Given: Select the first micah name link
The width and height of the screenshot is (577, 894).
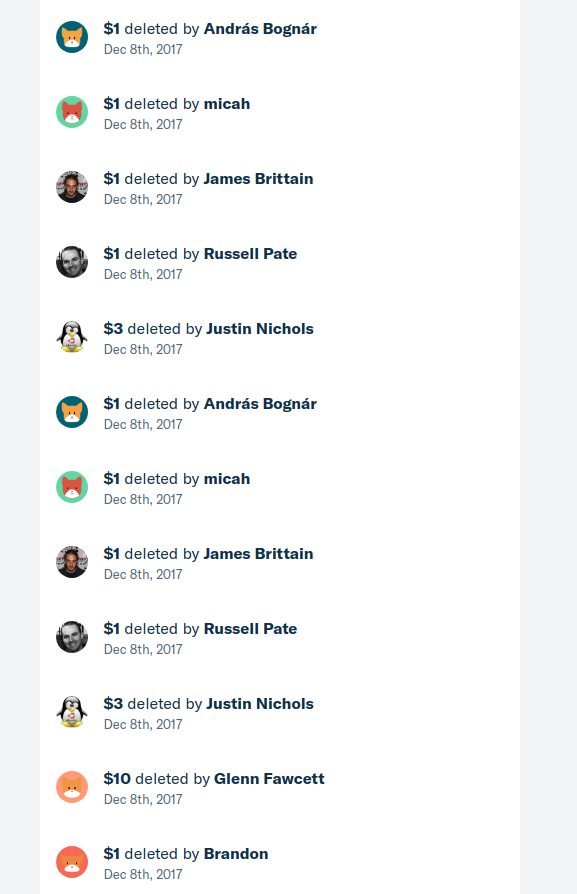Looking at the screenshot, I should coord(227,104).
